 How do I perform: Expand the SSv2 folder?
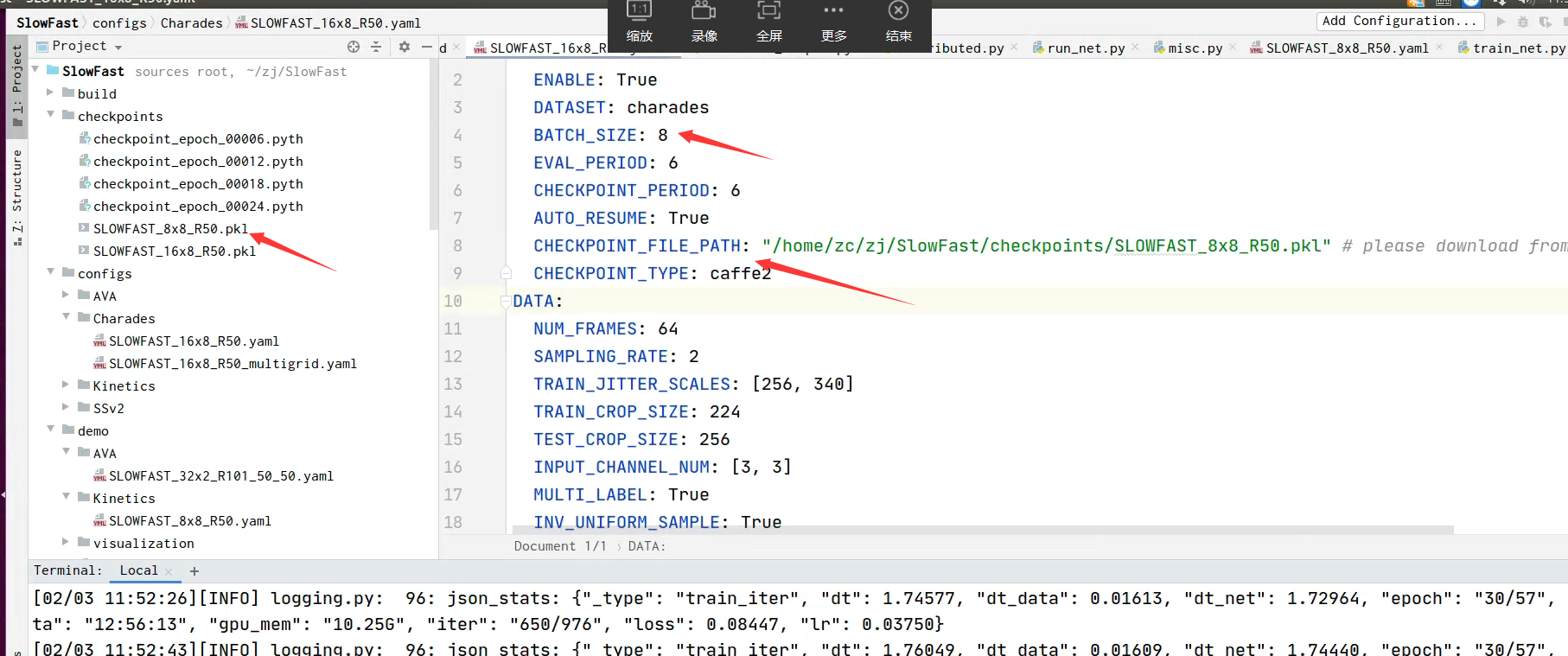[66, 407]
